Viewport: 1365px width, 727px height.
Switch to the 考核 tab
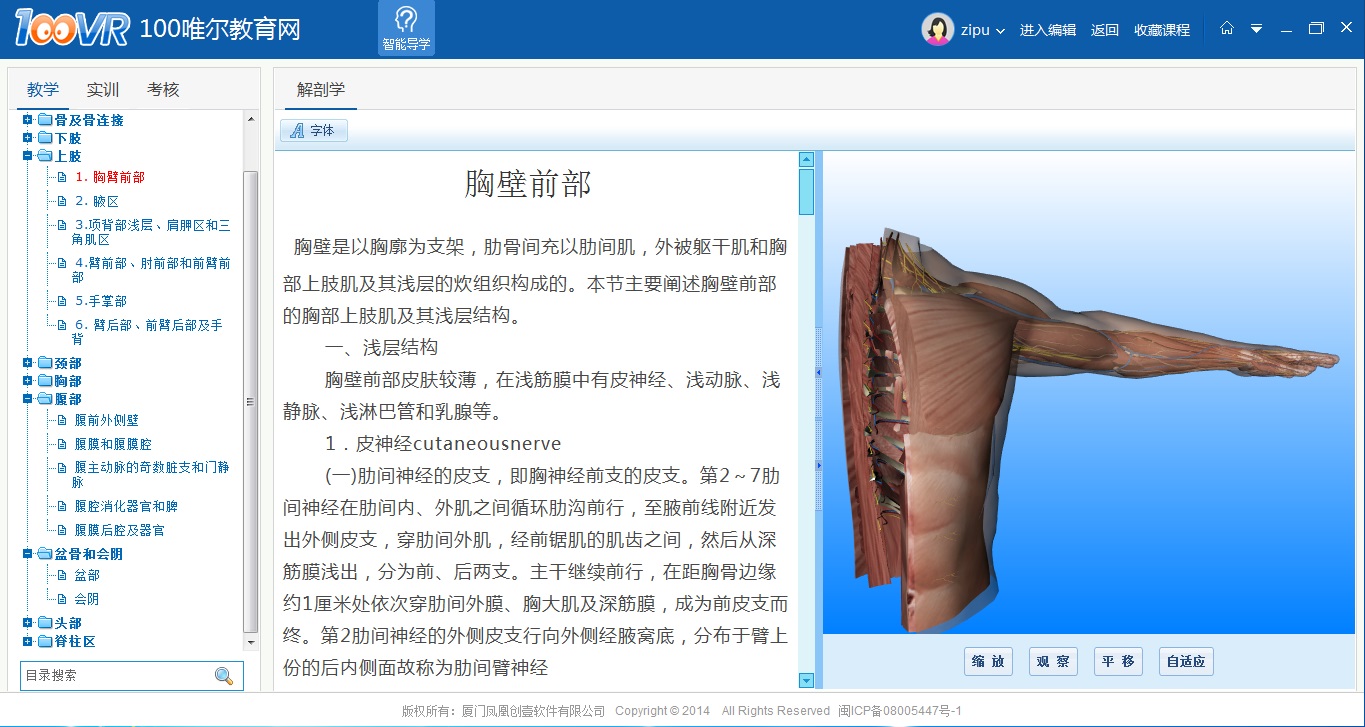point(163,90)
